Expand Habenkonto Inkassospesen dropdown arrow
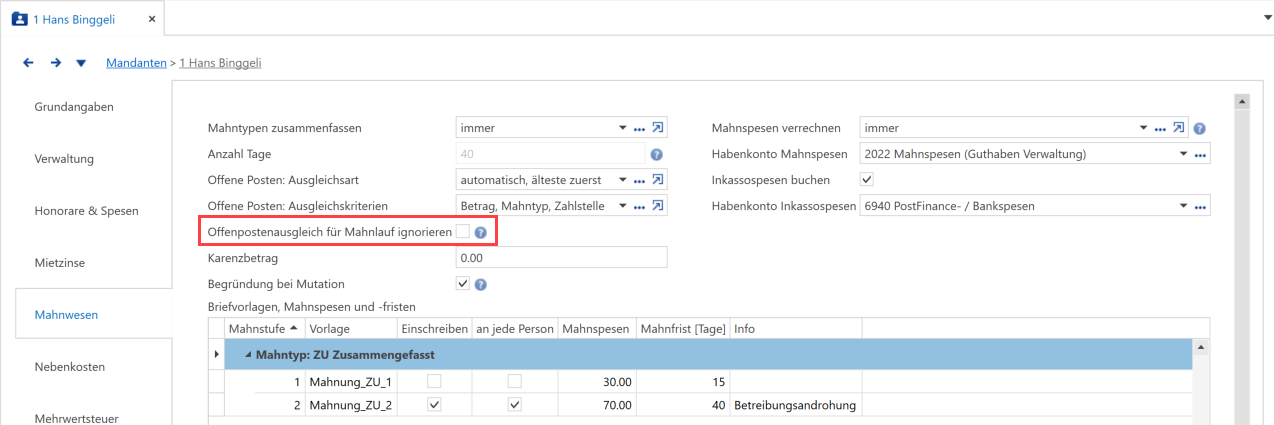Viewport: 1274px width, 425px height. (1184, 206)
